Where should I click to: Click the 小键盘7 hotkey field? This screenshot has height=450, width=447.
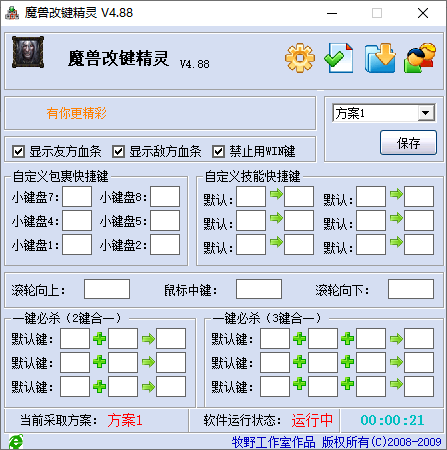point(77,197)
